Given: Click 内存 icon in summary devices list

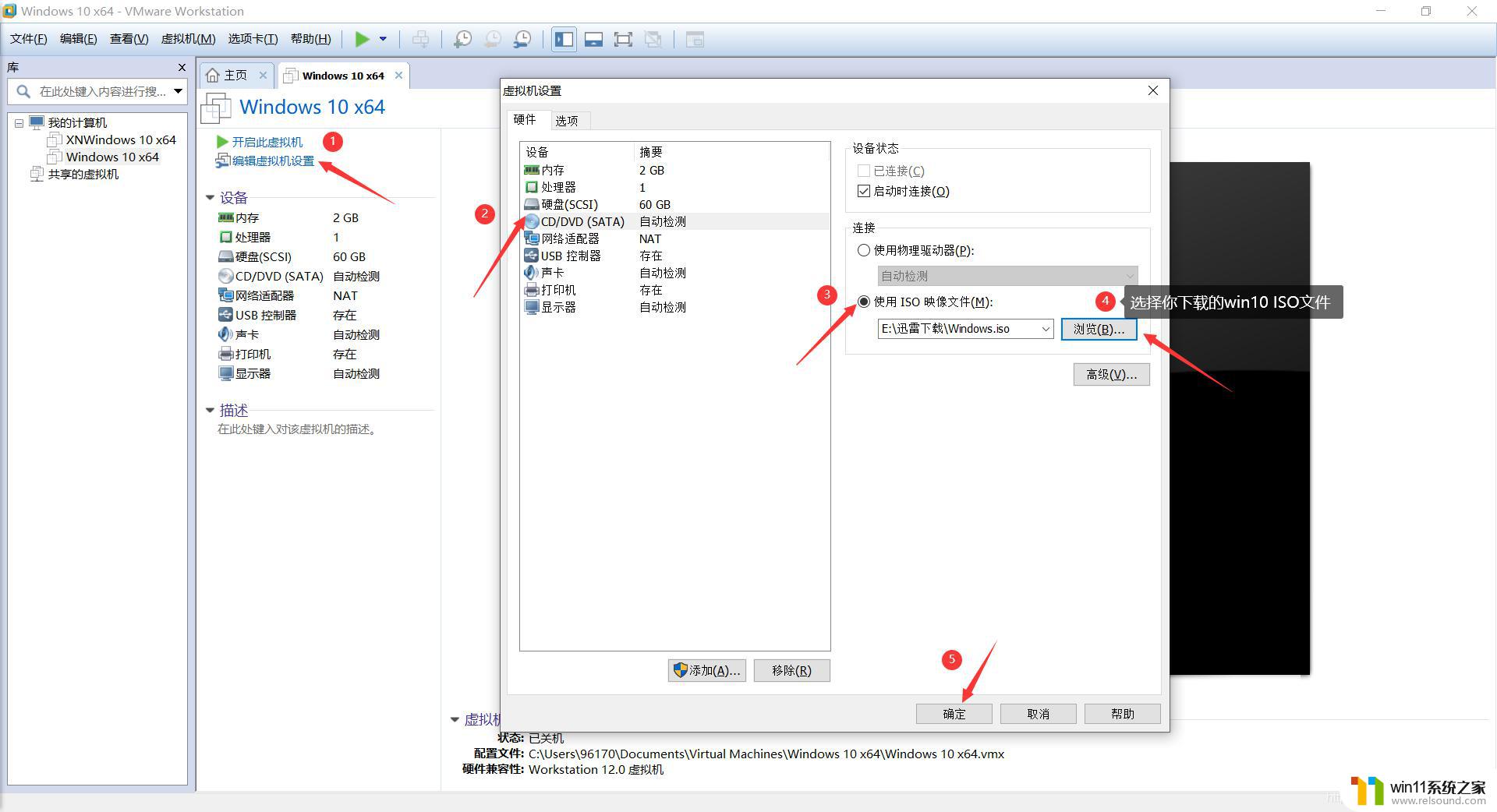Looking at the screenshot, I should tap(225, 217).
